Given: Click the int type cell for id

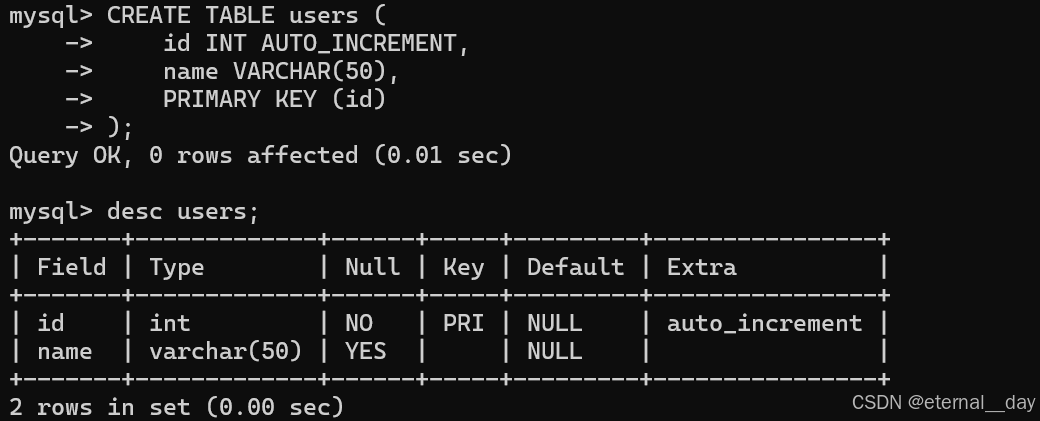Looking at the screenshot, I should [x=170, y=323].
